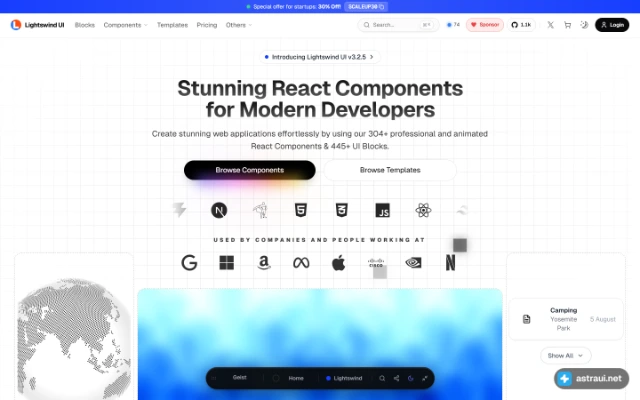Viewport: 640px width, 400px height.
Task: Open the Blocks nav item
Action: 84,25
